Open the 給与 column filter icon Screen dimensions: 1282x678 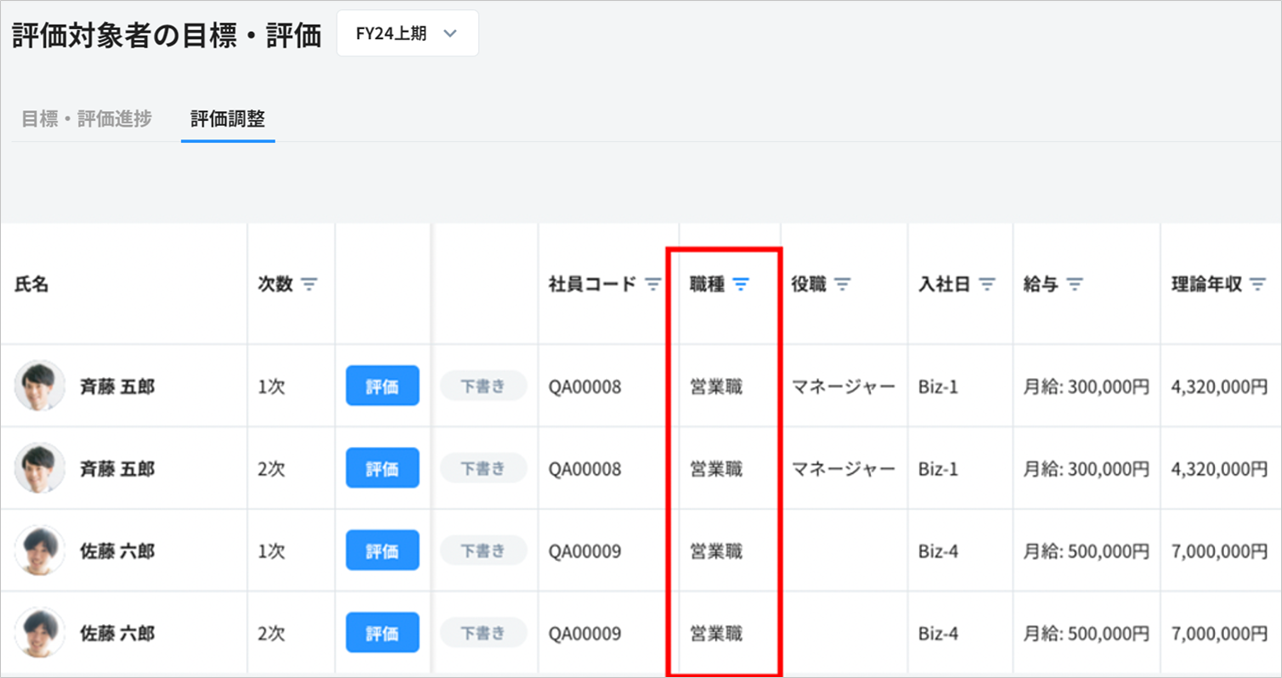pos(1075,285)
